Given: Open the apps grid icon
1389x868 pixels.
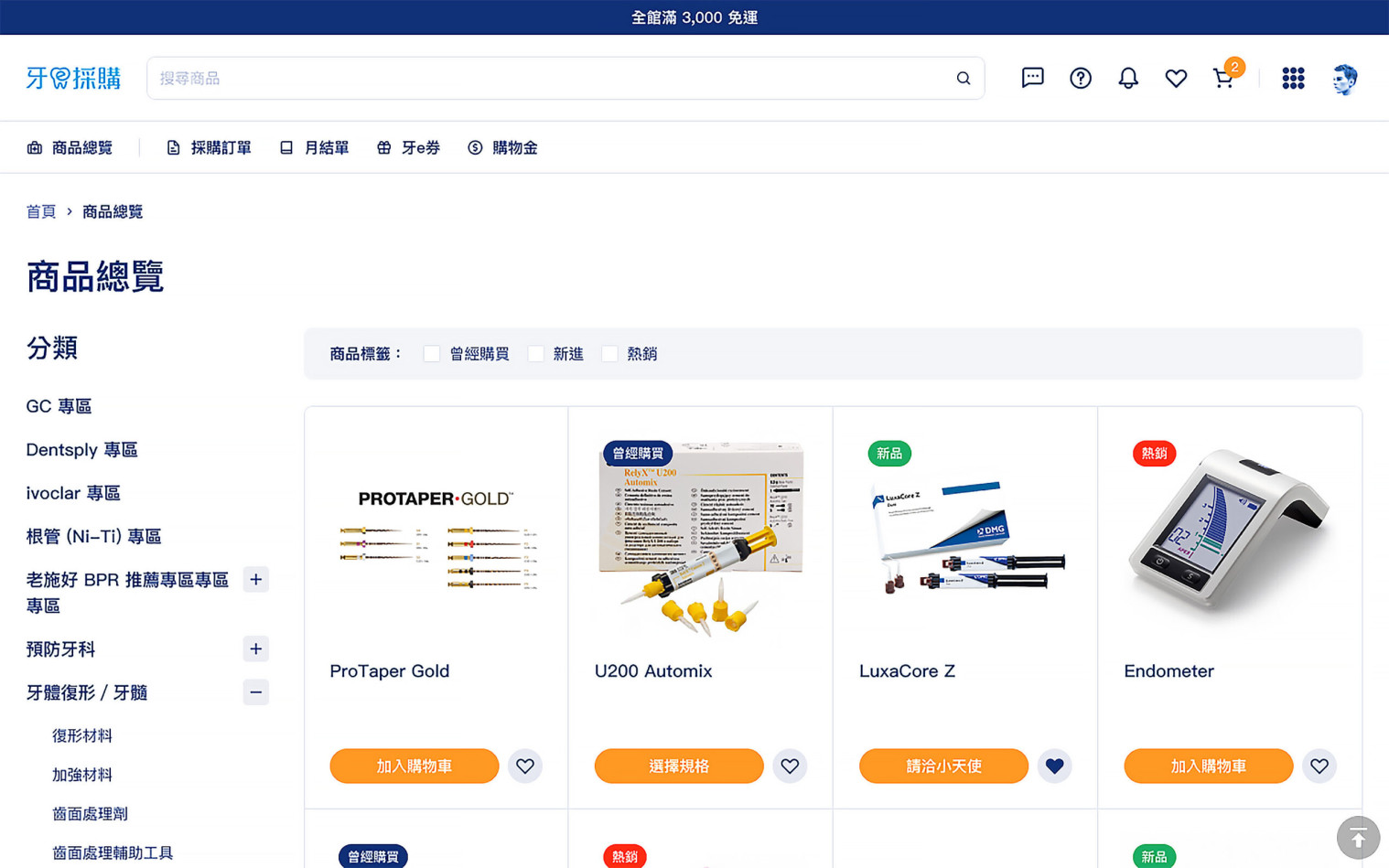Looking at the screenshot, I should (x=1293, y=78).
